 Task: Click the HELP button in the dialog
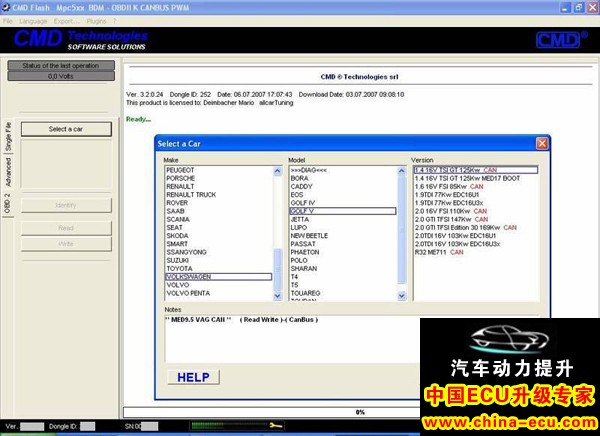tap(193, 377)
